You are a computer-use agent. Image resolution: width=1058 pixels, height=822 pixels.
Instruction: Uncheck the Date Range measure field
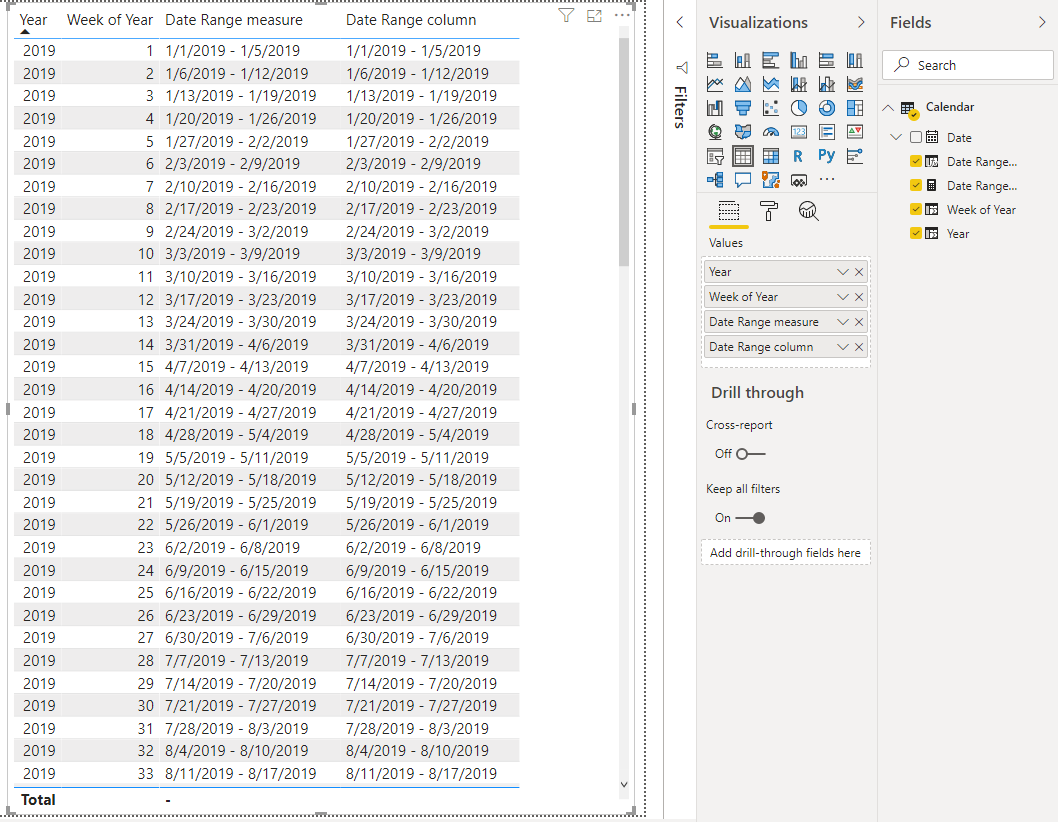tap(916, 186)
